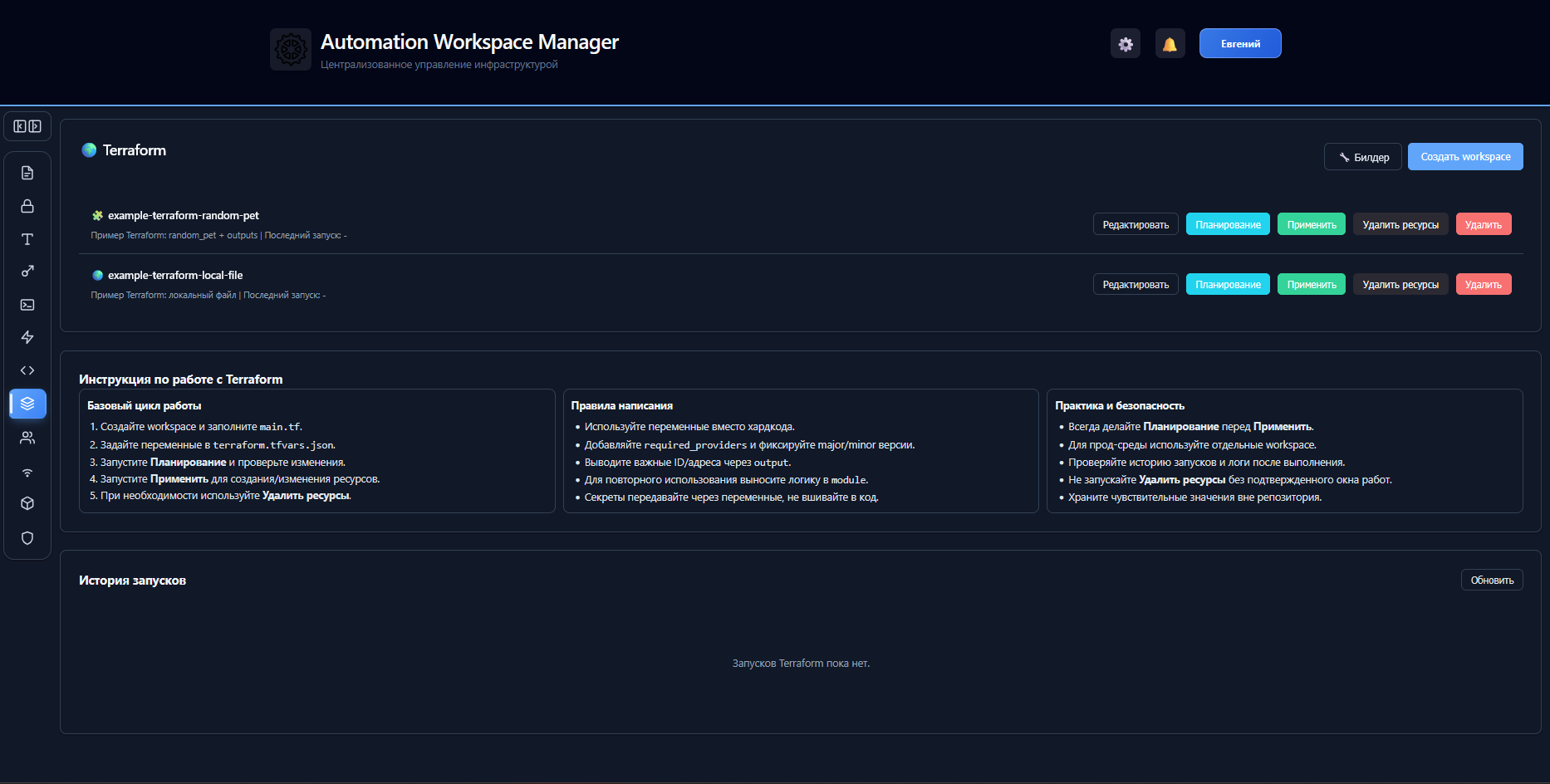1550x784 pixels.
Task: Select the example-terraform-random-pet workspace name
Action: 184,216
